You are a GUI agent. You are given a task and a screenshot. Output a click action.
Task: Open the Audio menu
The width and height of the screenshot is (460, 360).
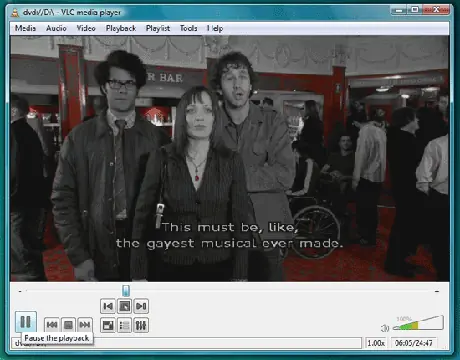pyautogui.click(x=56, y=28)
